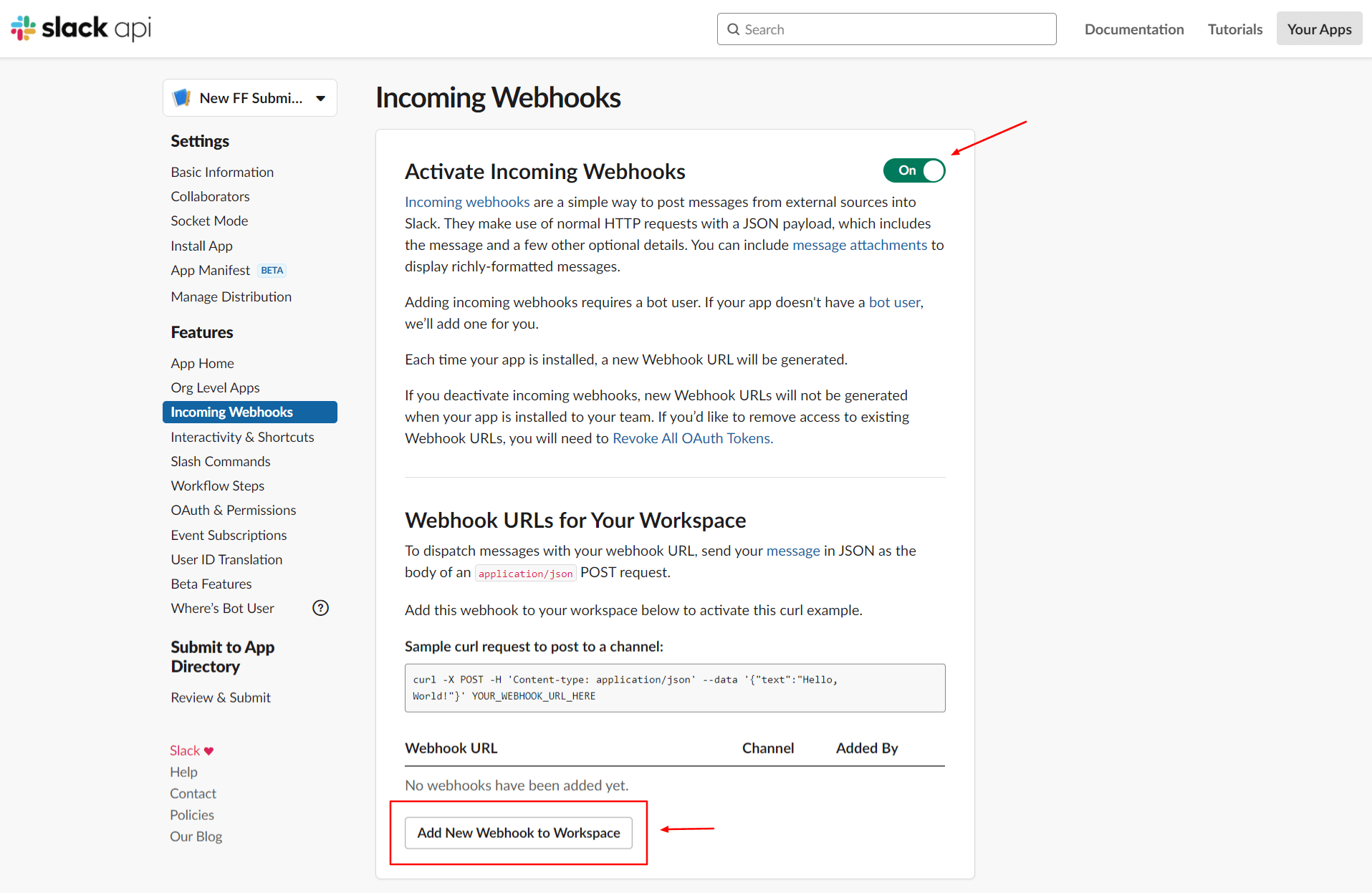
Task: Open the Revoke All OAuth Tokens link
Action: pos(691,438)
